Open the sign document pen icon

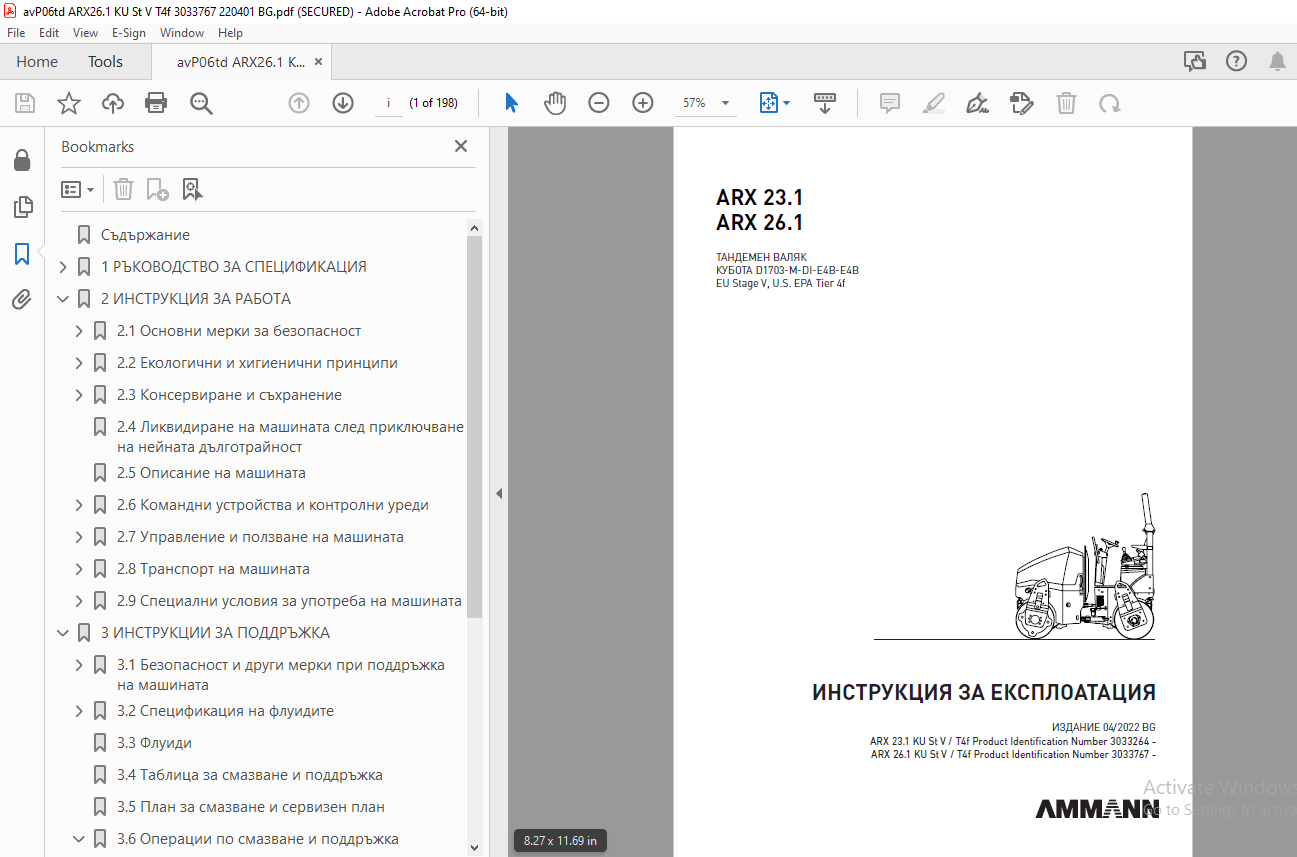coord(978,103)
